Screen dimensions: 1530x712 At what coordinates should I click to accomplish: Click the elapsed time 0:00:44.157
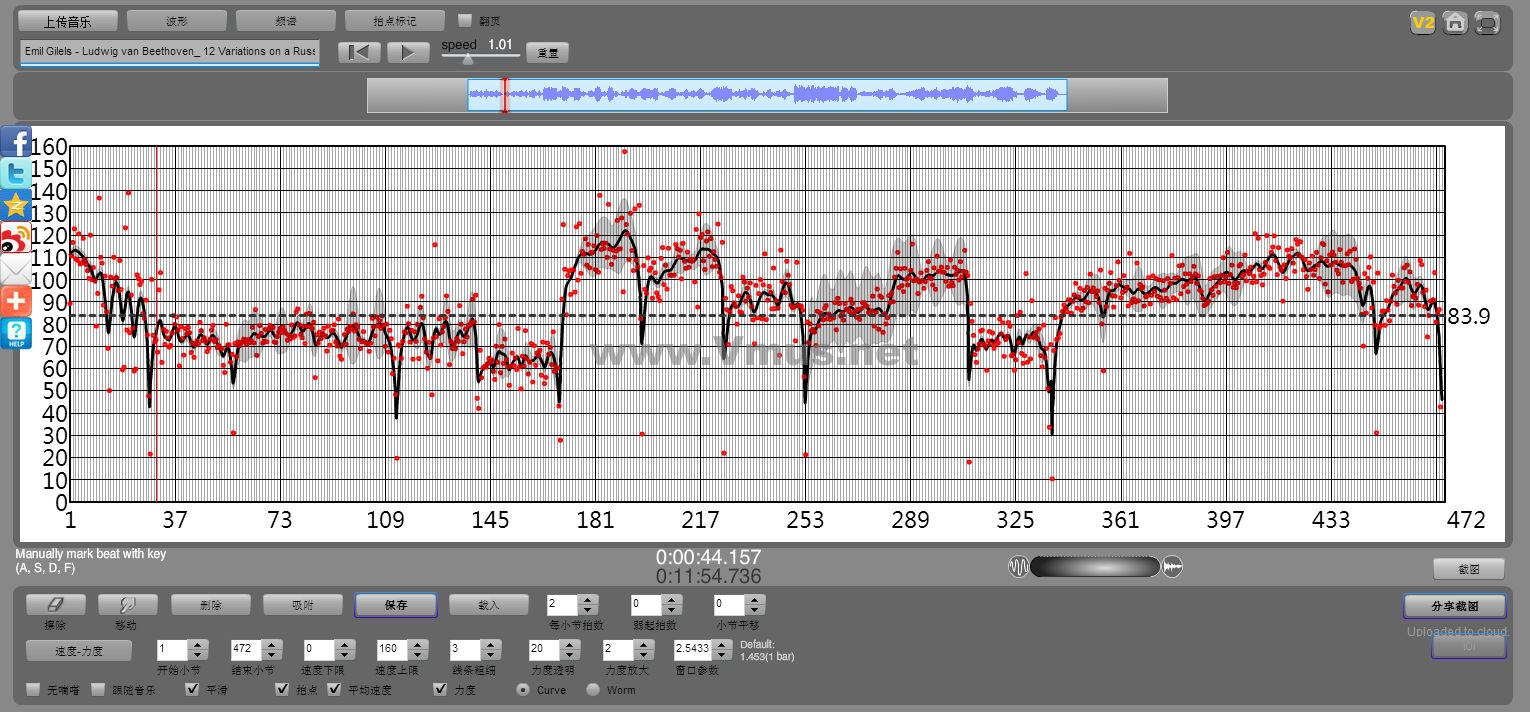pos(708,557)
